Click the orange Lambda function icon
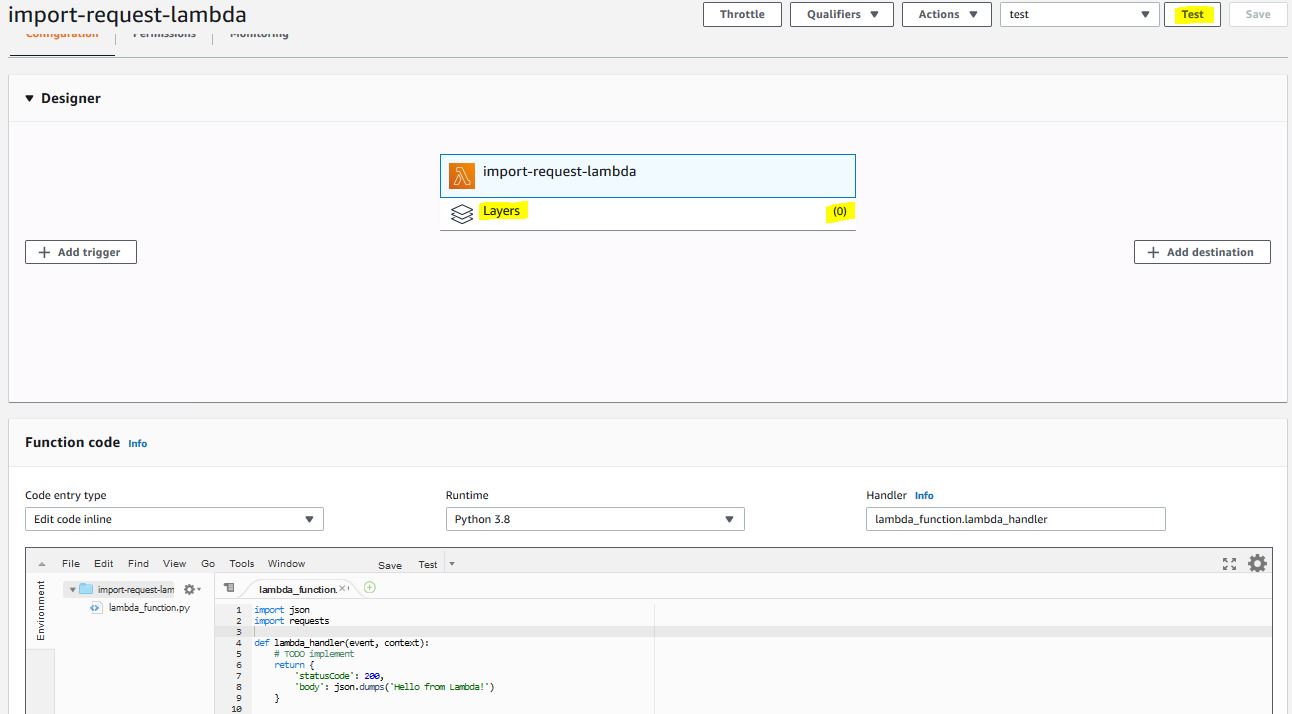This screenshot has width=1292, height=714. point(461,175)
